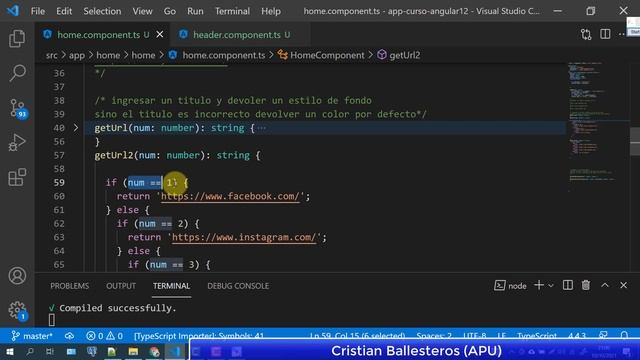The height and width of the screenshot is (360, 640).
Task: Open Source Control view with 93 badge
Action: (x=18, y=109)
